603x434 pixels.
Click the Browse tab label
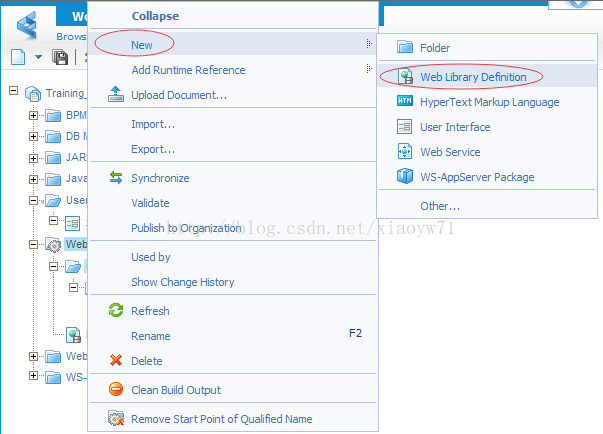pyautogui.click(x=72, y=37)
